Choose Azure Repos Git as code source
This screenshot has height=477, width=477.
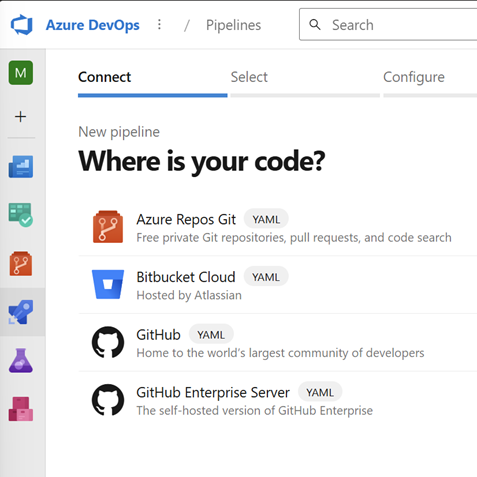click(278, 227)
